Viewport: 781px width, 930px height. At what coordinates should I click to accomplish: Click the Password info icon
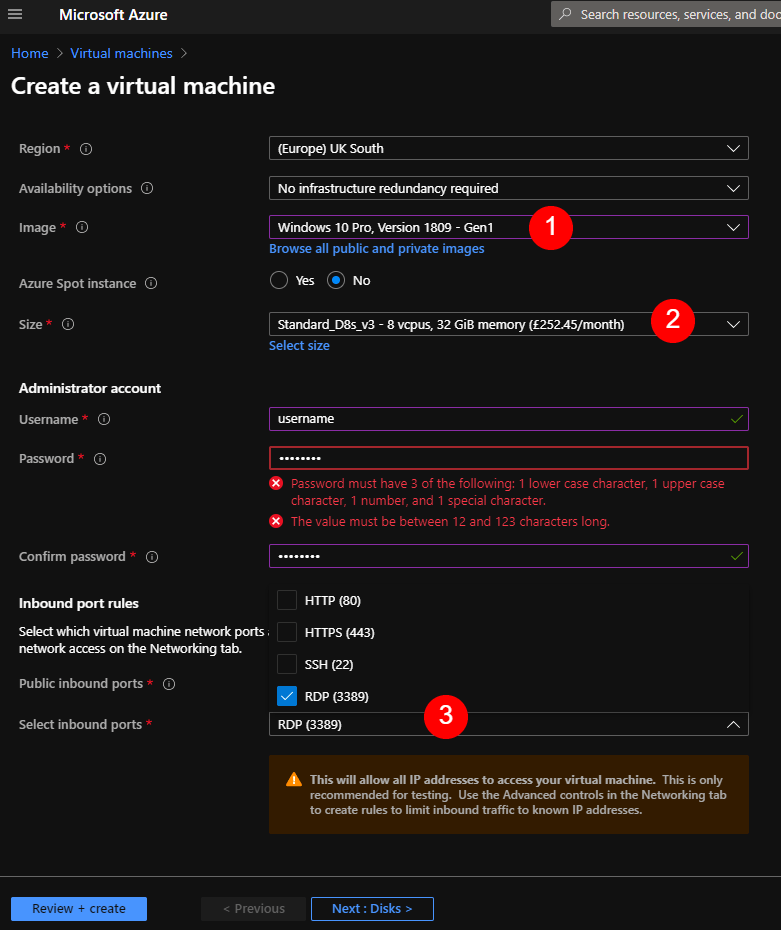tap(100, 458)
